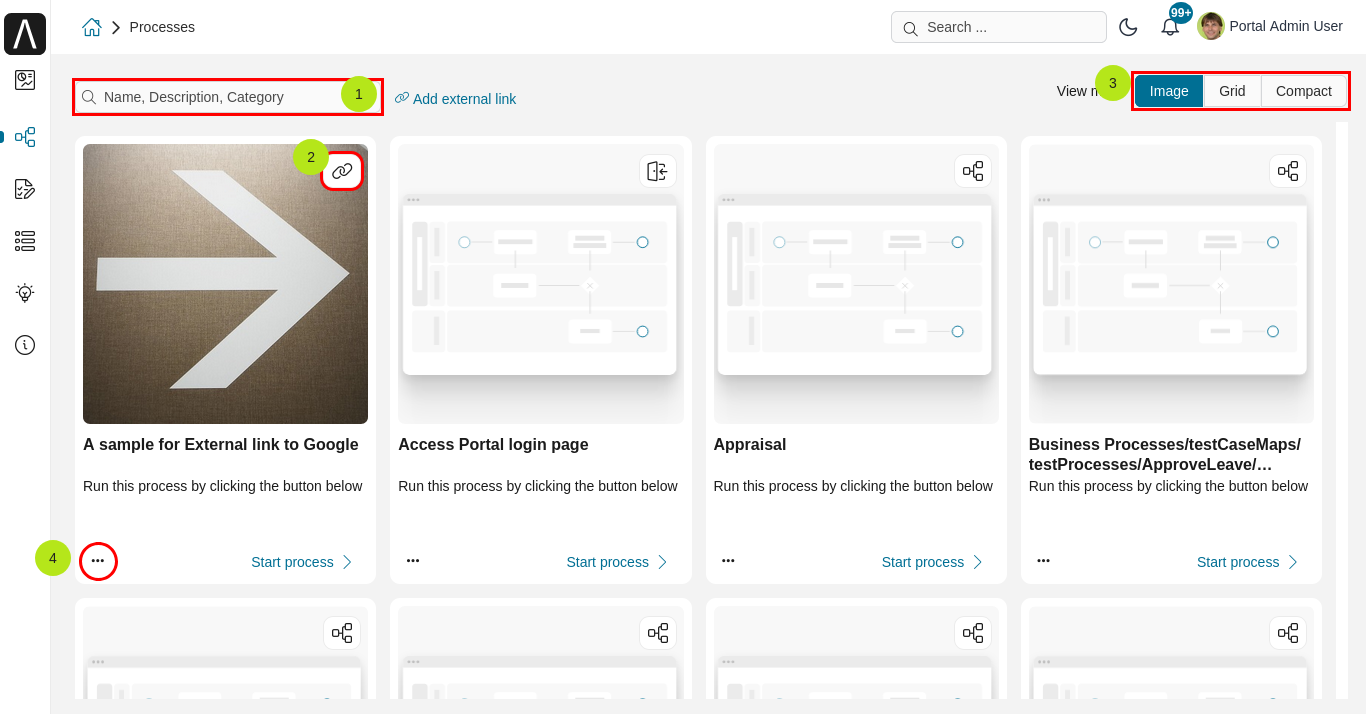Click the Axon Ivy logo
Viewport: 1366px width, 714px height.
click(25, 34)
